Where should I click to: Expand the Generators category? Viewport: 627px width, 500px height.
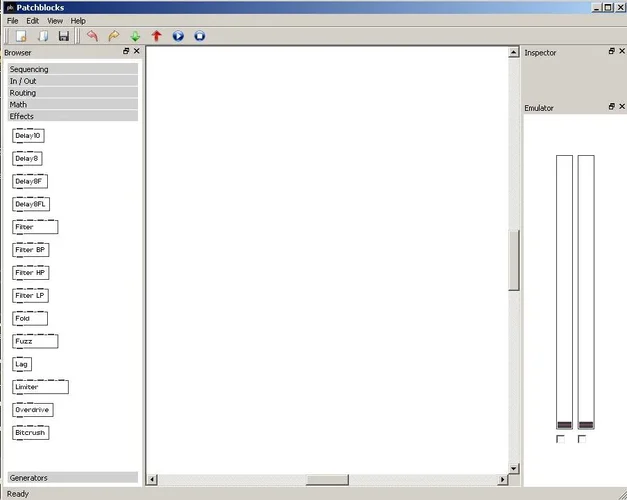[x=73, y=478]
